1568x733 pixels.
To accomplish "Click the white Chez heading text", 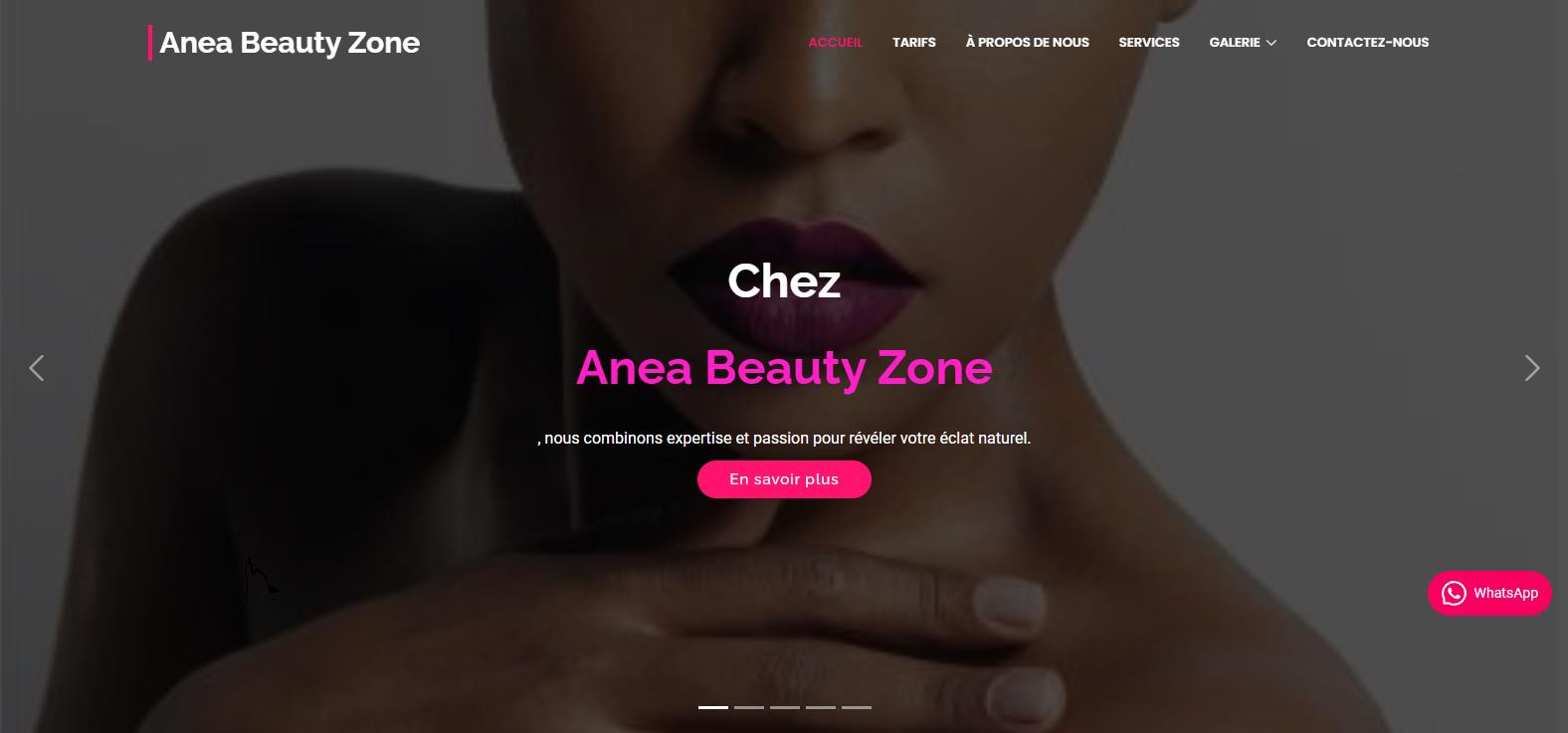I will [x=784, y=281].
